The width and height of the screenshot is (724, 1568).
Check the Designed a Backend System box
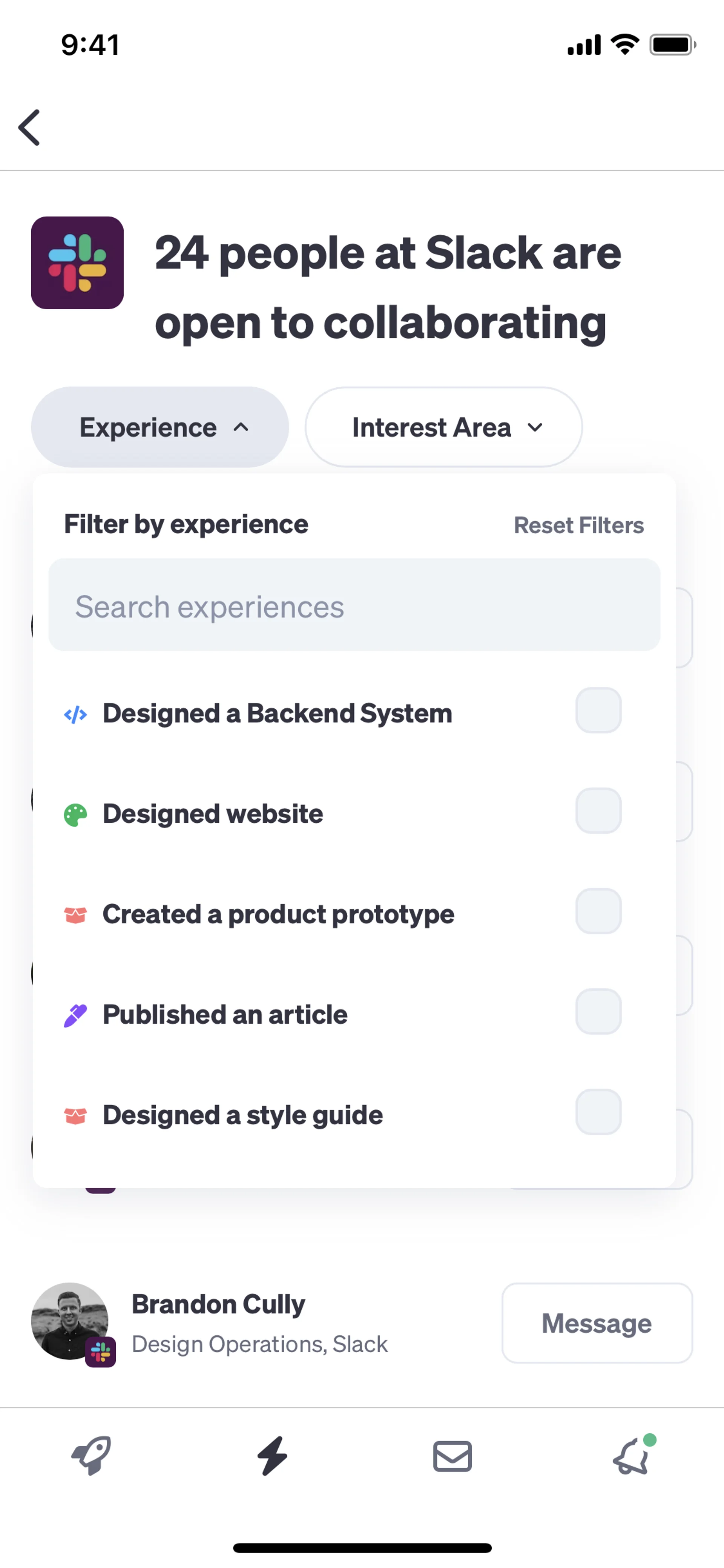click(598, 710)
